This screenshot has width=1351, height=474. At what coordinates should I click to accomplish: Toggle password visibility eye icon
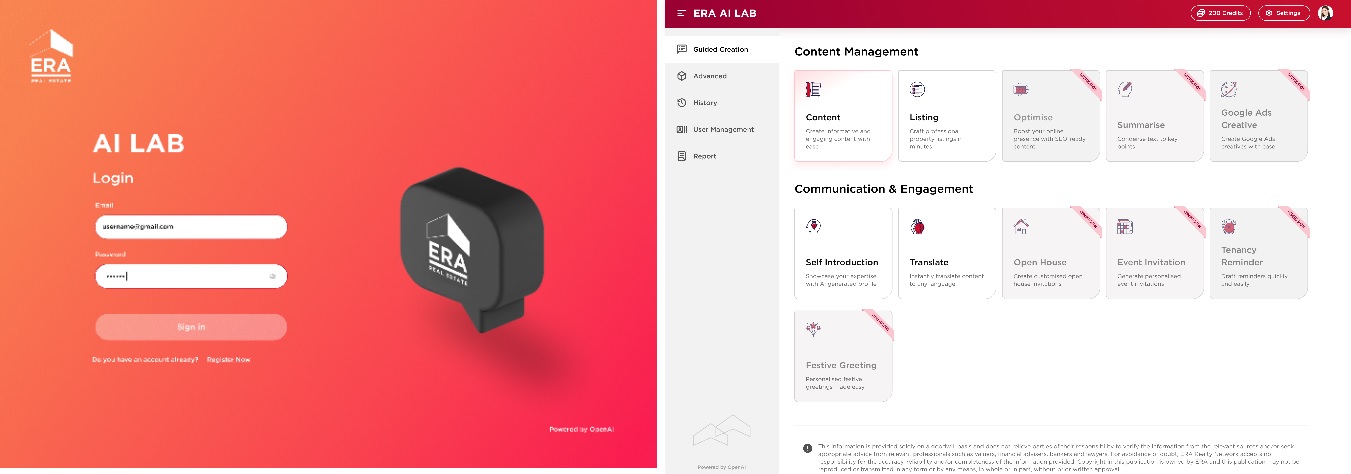click(x=273, y=276)
